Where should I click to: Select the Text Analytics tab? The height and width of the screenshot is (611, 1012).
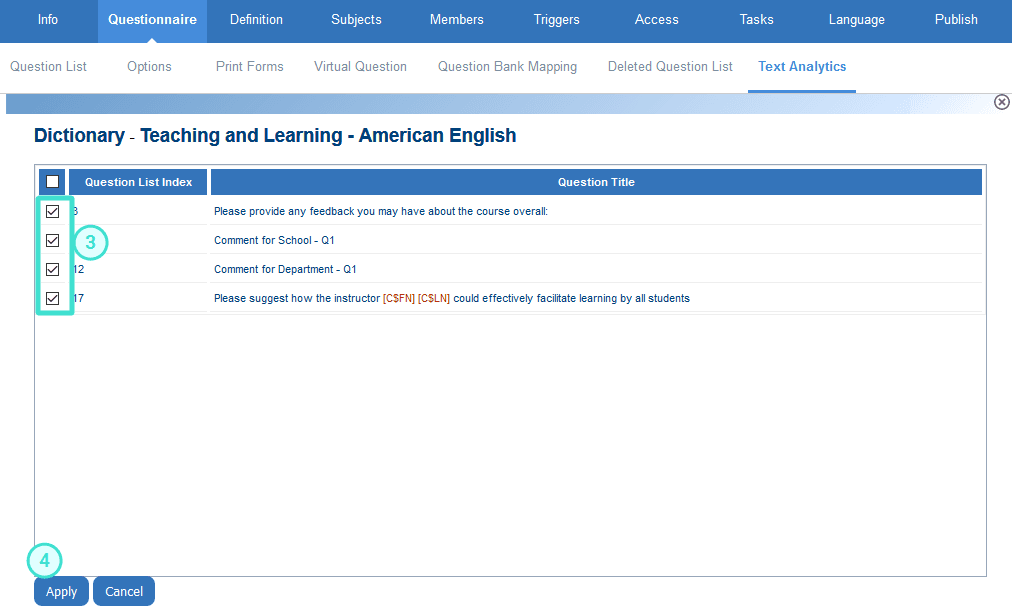click(x=801, y=66)
